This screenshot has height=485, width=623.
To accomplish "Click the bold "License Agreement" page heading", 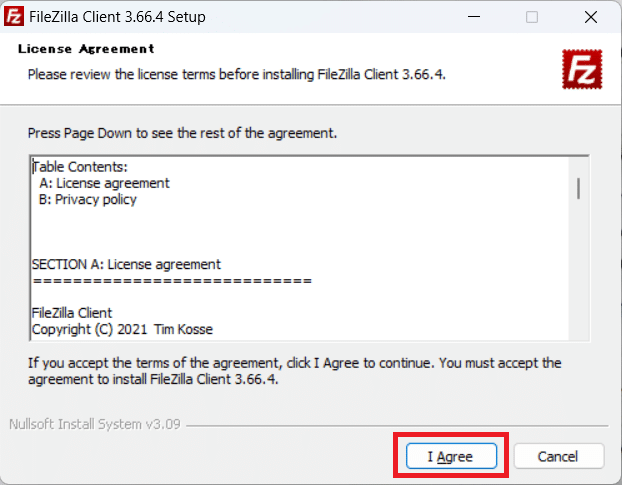I will tap(87, 48).
